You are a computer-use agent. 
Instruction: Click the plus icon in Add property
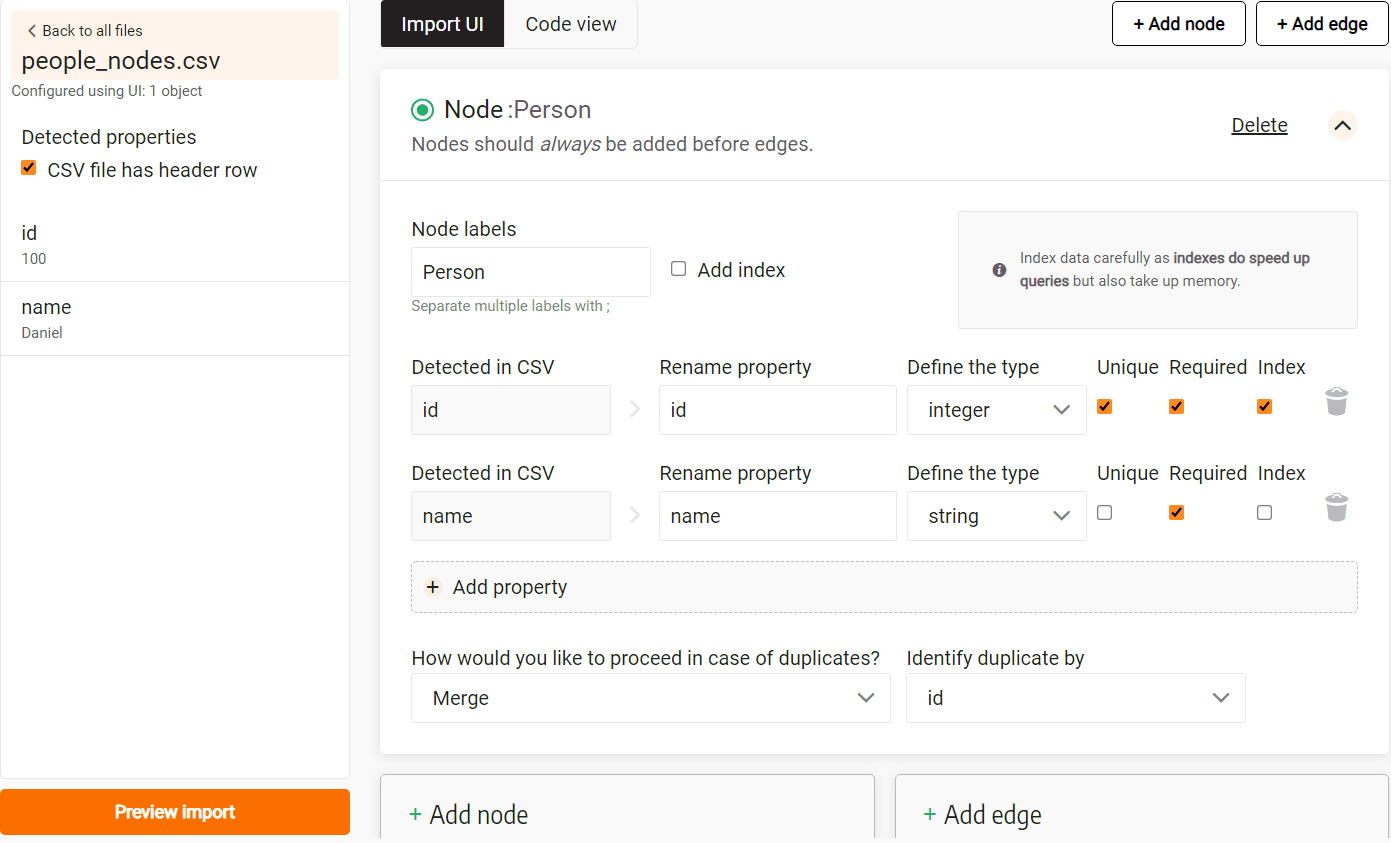coord(433,587)
